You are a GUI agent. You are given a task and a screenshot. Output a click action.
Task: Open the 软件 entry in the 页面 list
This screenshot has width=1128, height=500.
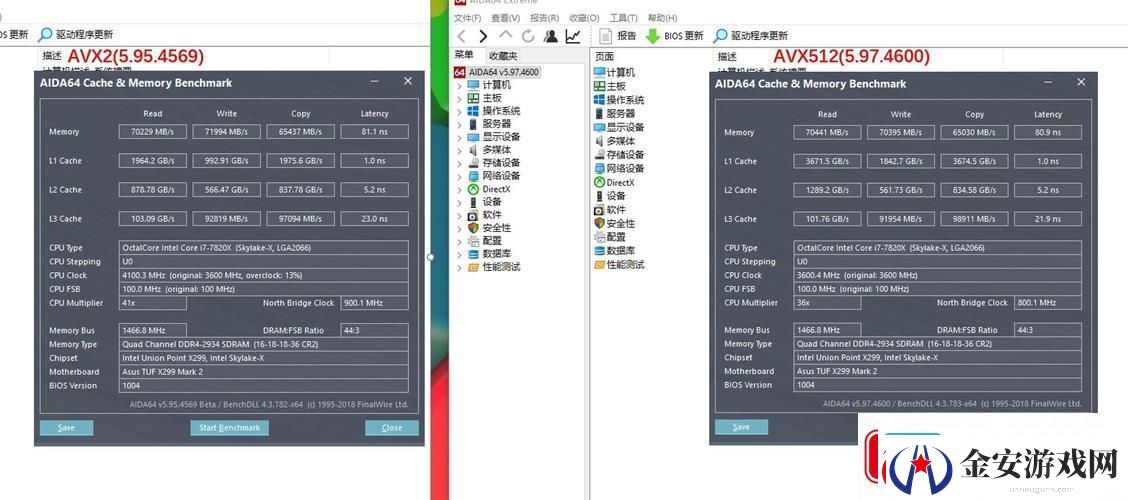610,209
